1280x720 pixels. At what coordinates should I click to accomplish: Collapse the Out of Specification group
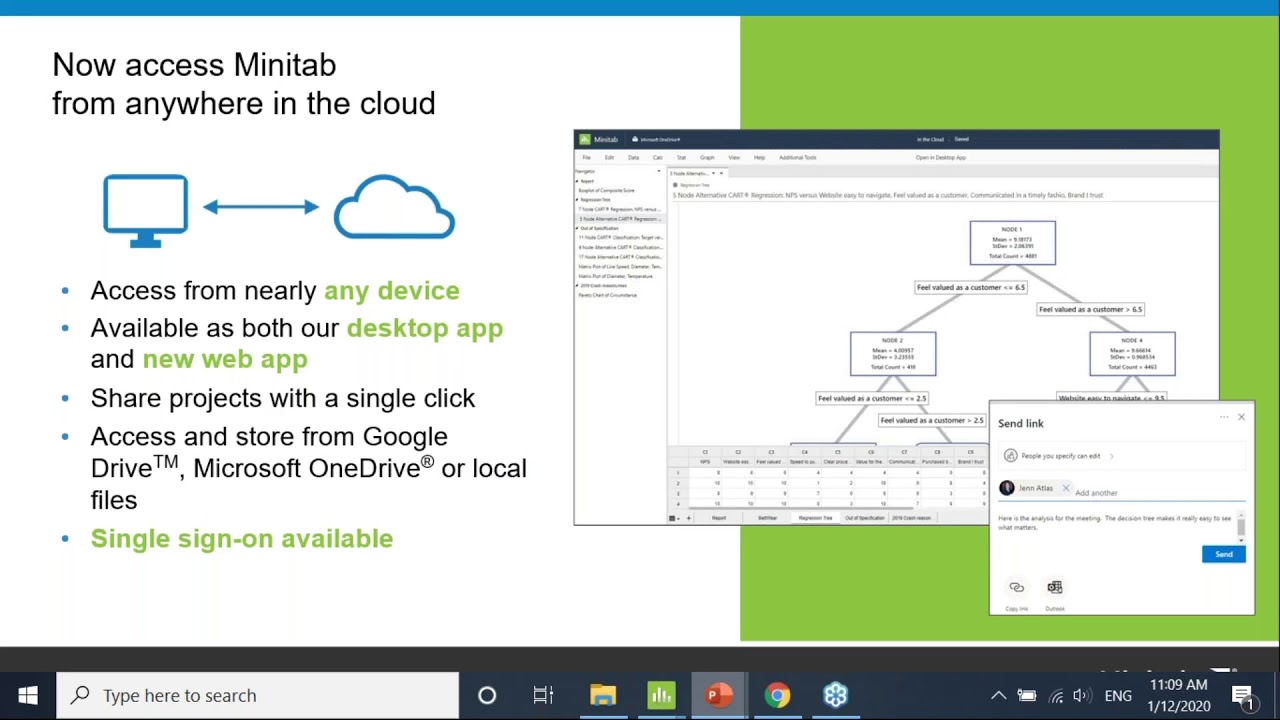pos(577,229)
